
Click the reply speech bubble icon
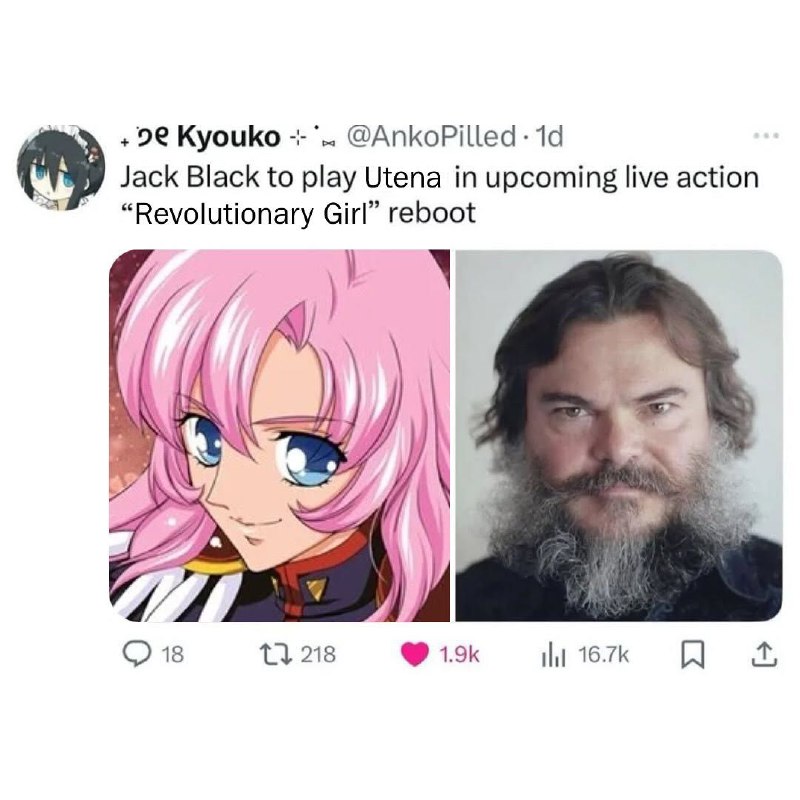tap(136, 654)
